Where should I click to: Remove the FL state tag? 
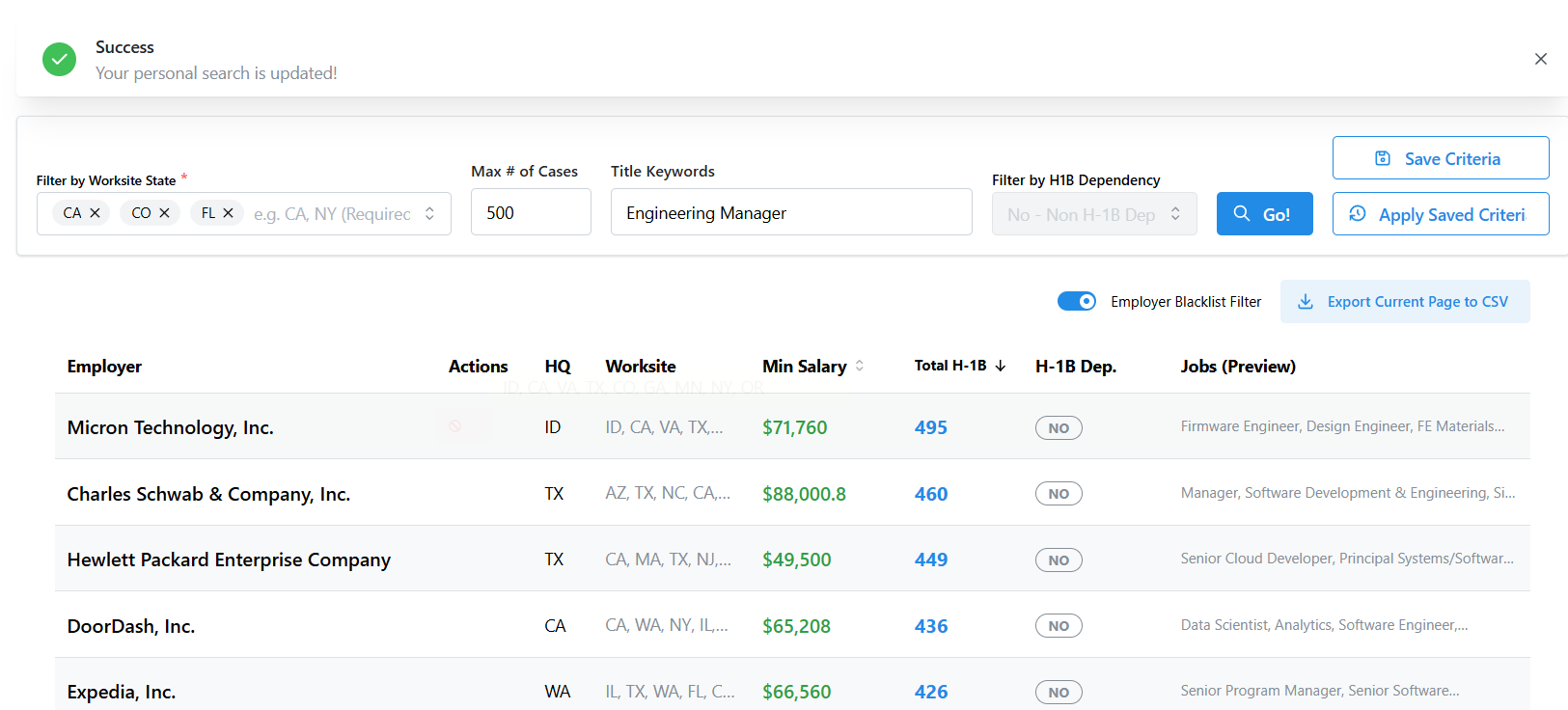tap(228, 213)
